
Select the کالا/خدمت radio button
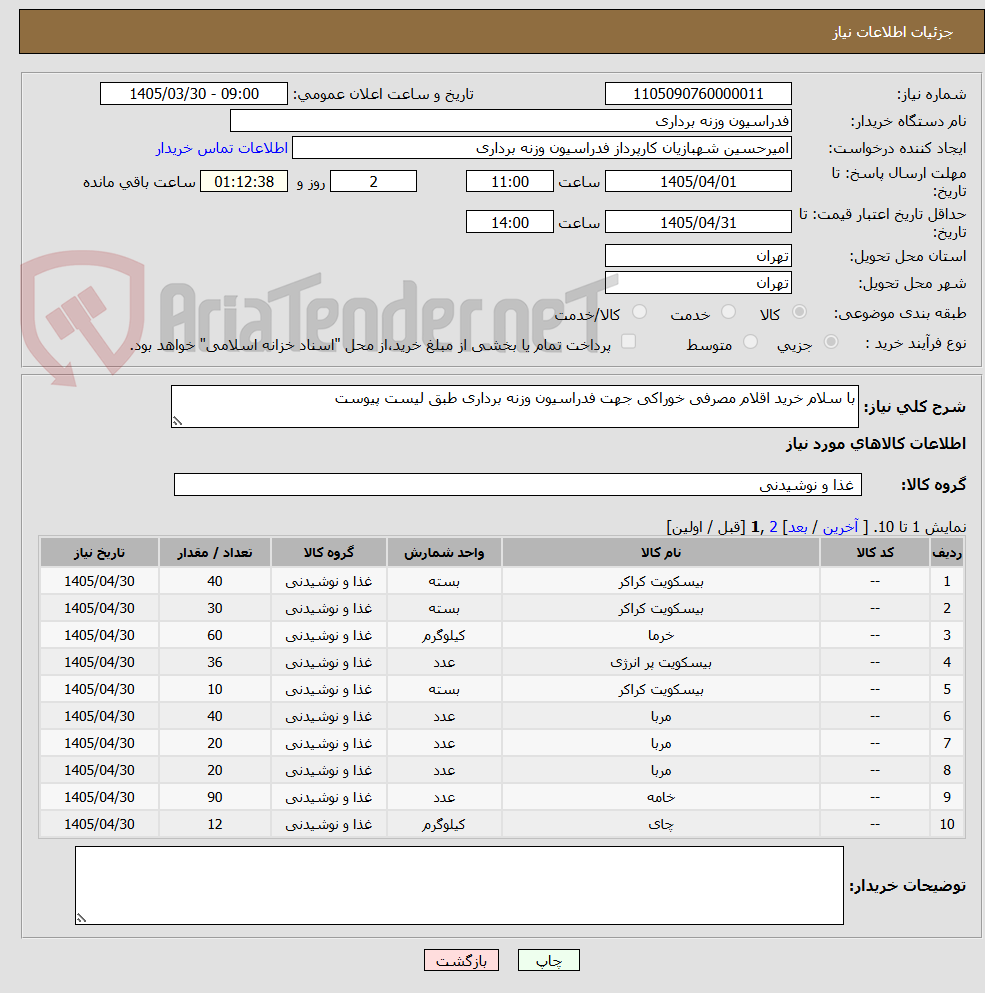click(639, 312)
